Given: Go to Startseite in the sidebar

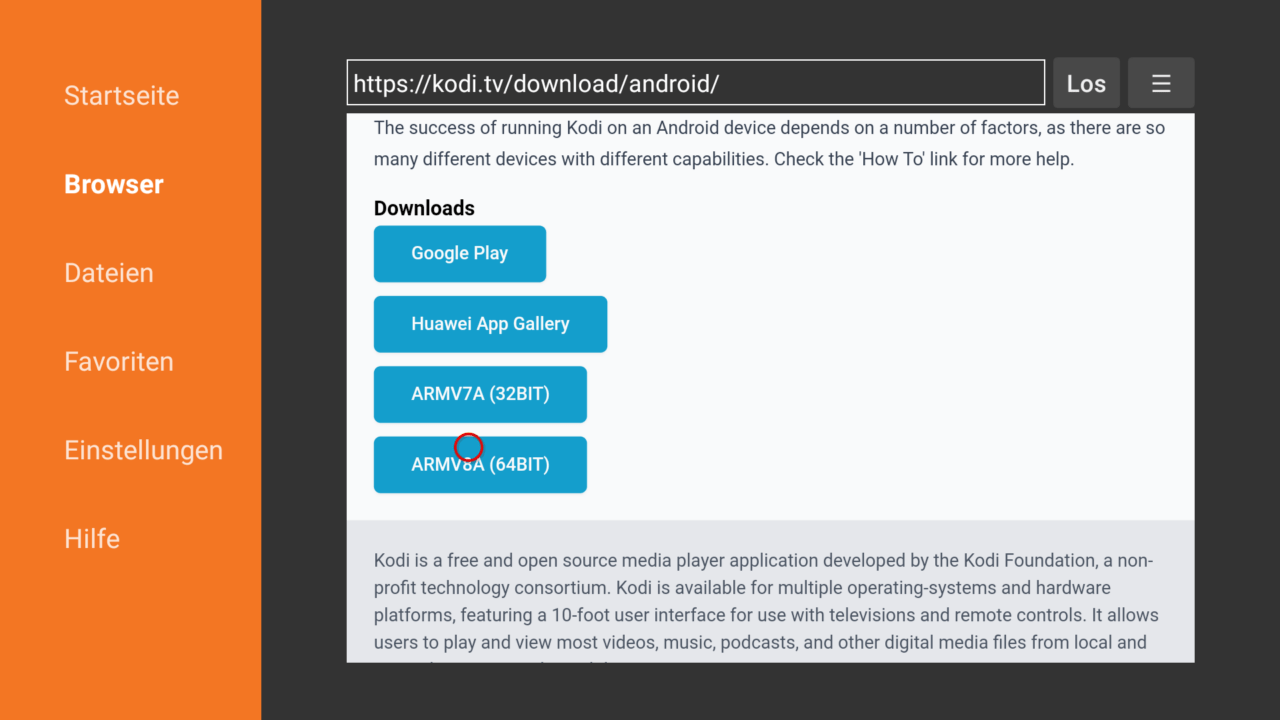Looking at the screenshot, I should [121, 96].
